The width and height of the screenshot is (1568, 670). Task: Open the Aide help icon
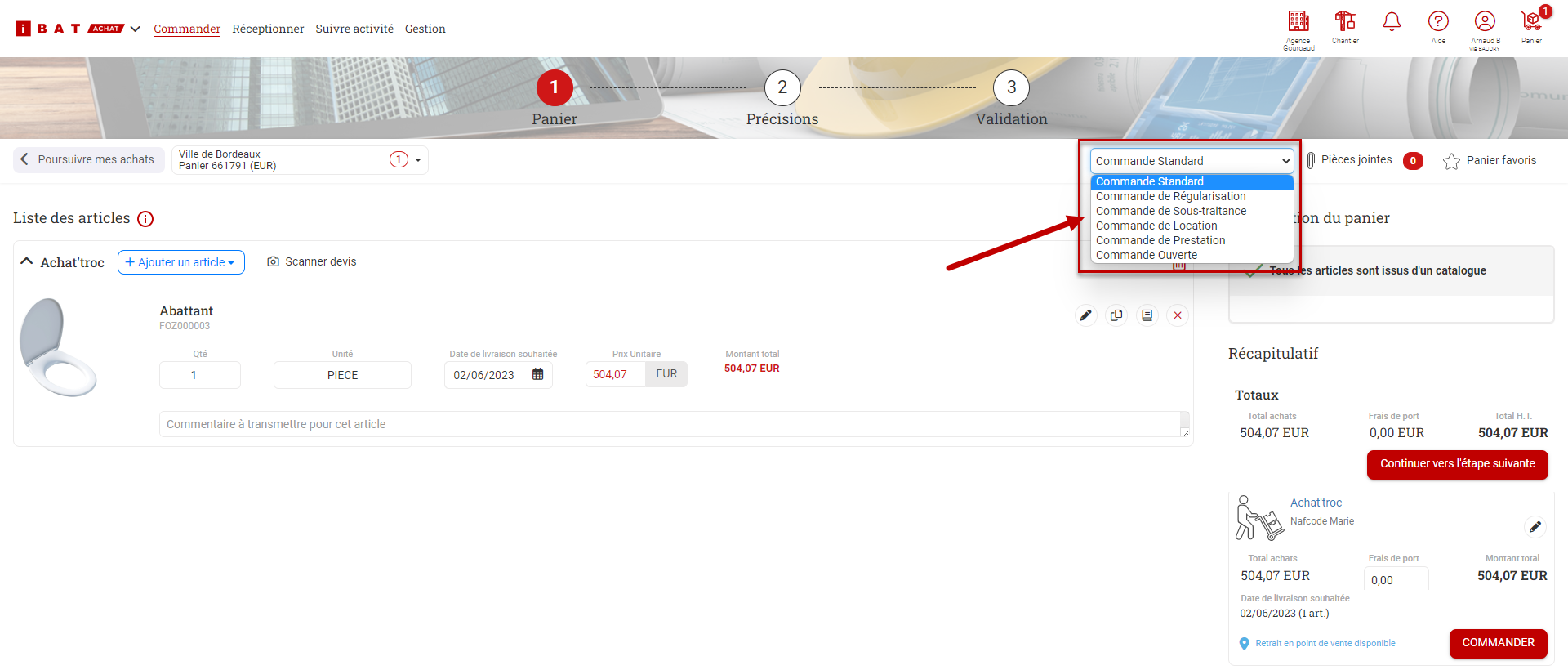coord(1438,22)
